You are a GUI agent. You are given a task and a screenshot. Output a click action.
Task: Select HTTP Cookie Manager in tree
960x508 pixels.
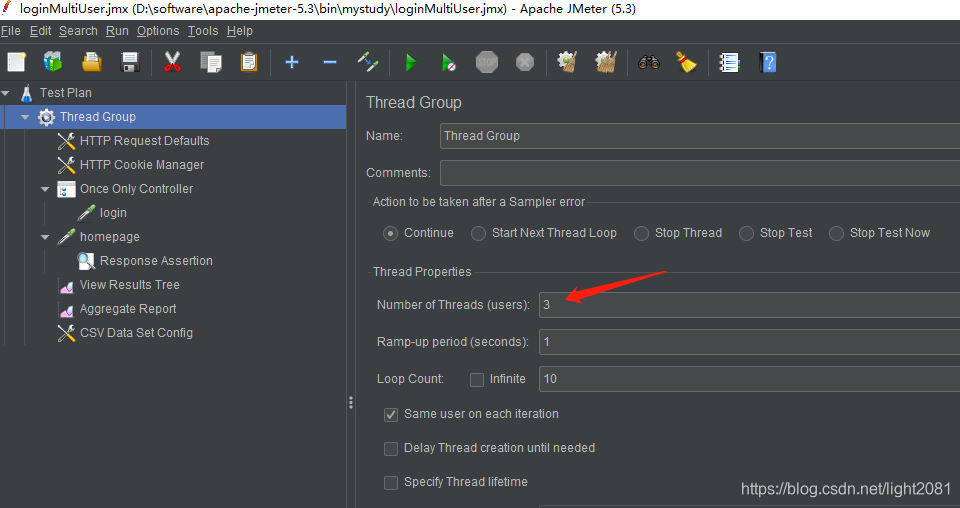(142, 165)
